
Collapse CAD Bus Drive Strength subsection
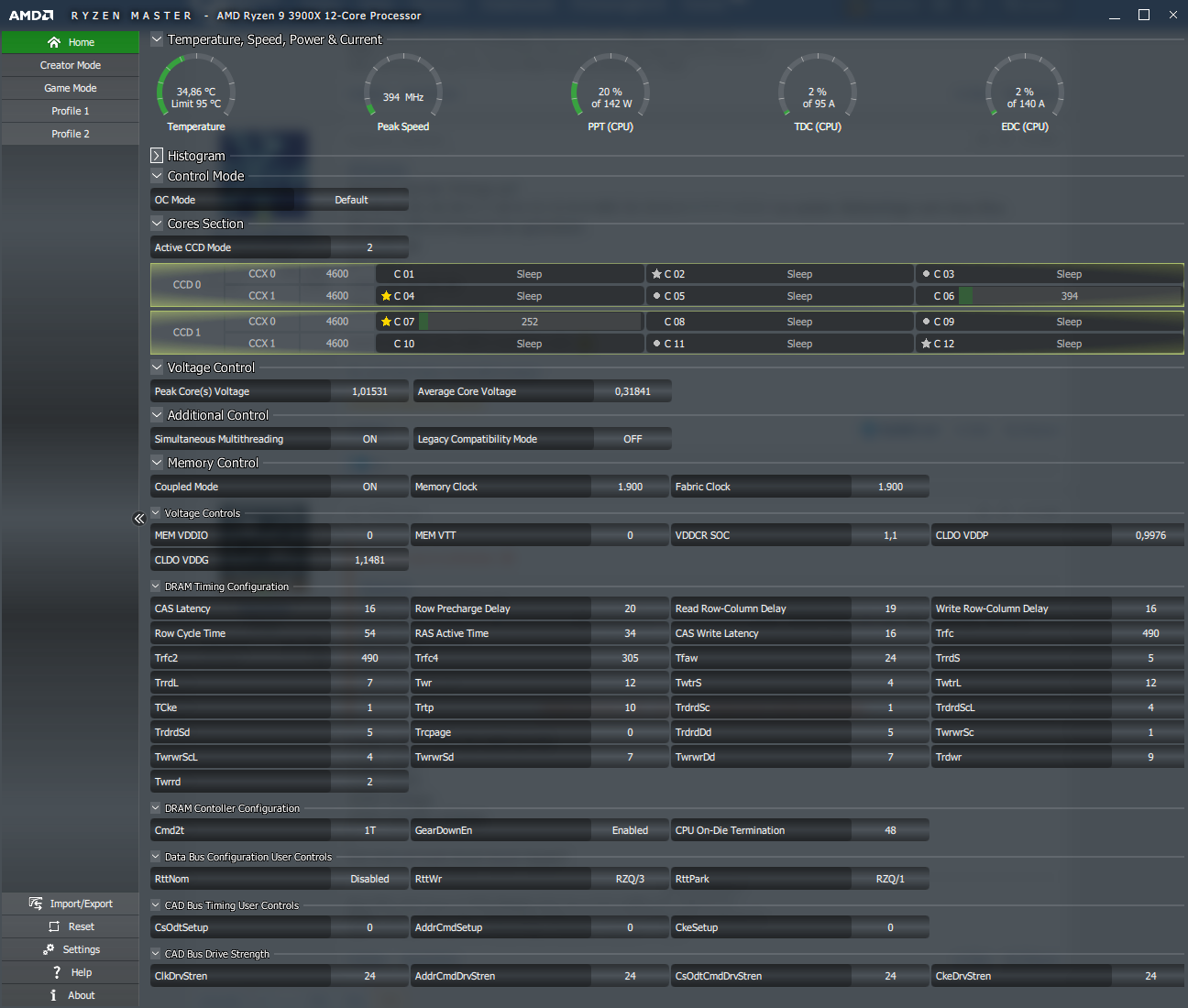pyautogui.click(x=156, y=954)
